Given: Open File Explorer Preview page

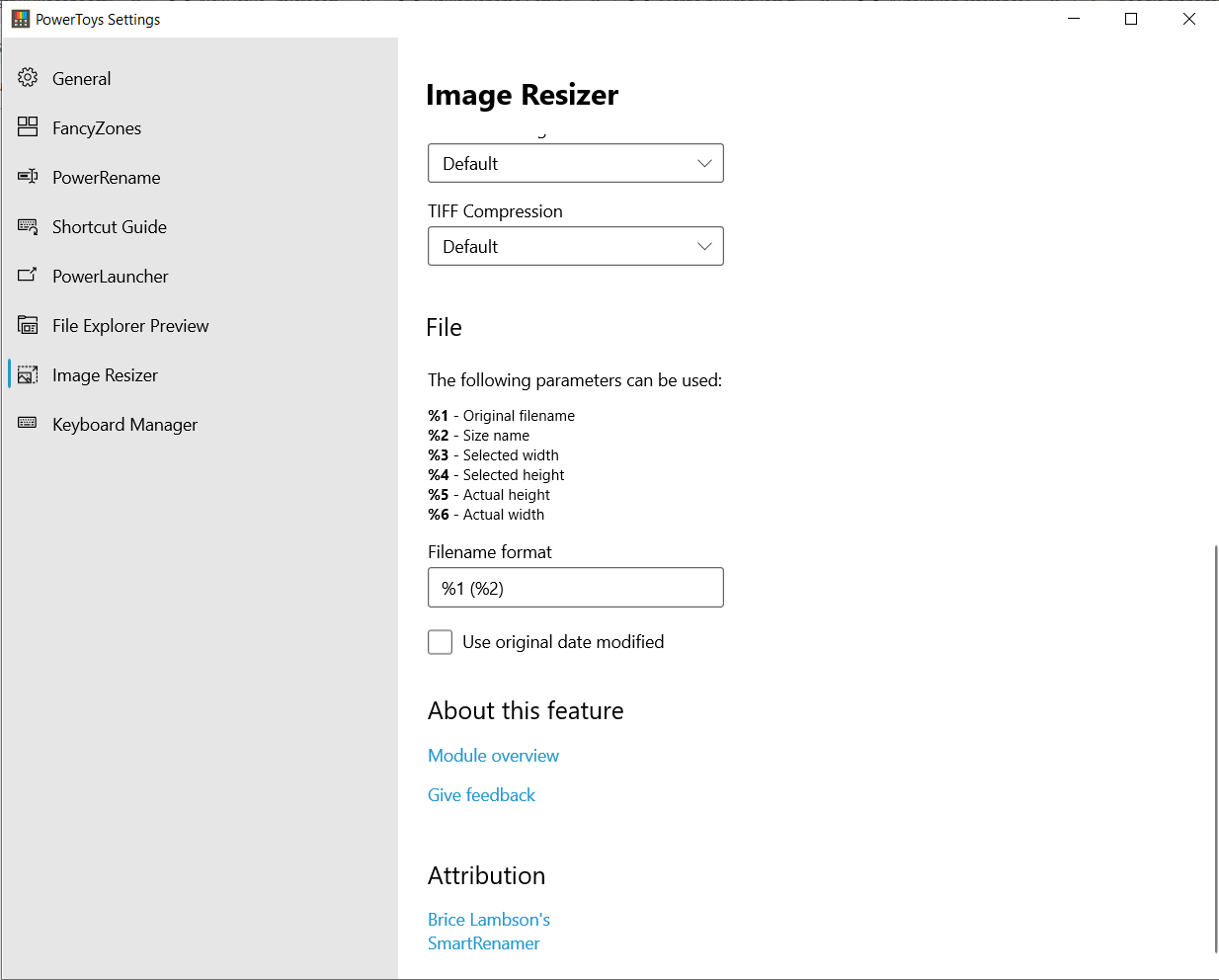Looking at the screenshot, I should click(x=130, y=326).
